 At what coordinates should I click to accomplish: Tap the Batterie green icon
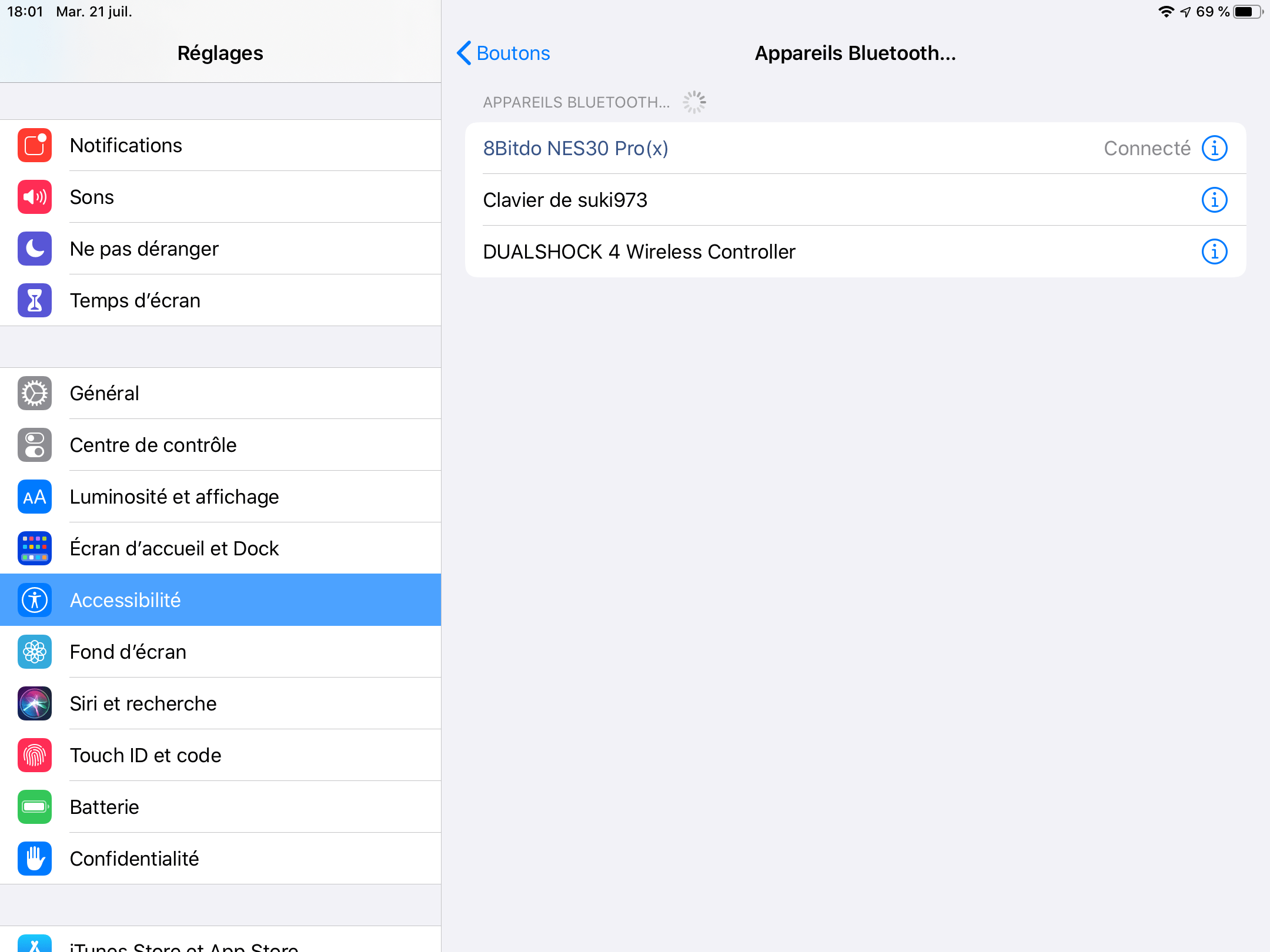point(35,807)
